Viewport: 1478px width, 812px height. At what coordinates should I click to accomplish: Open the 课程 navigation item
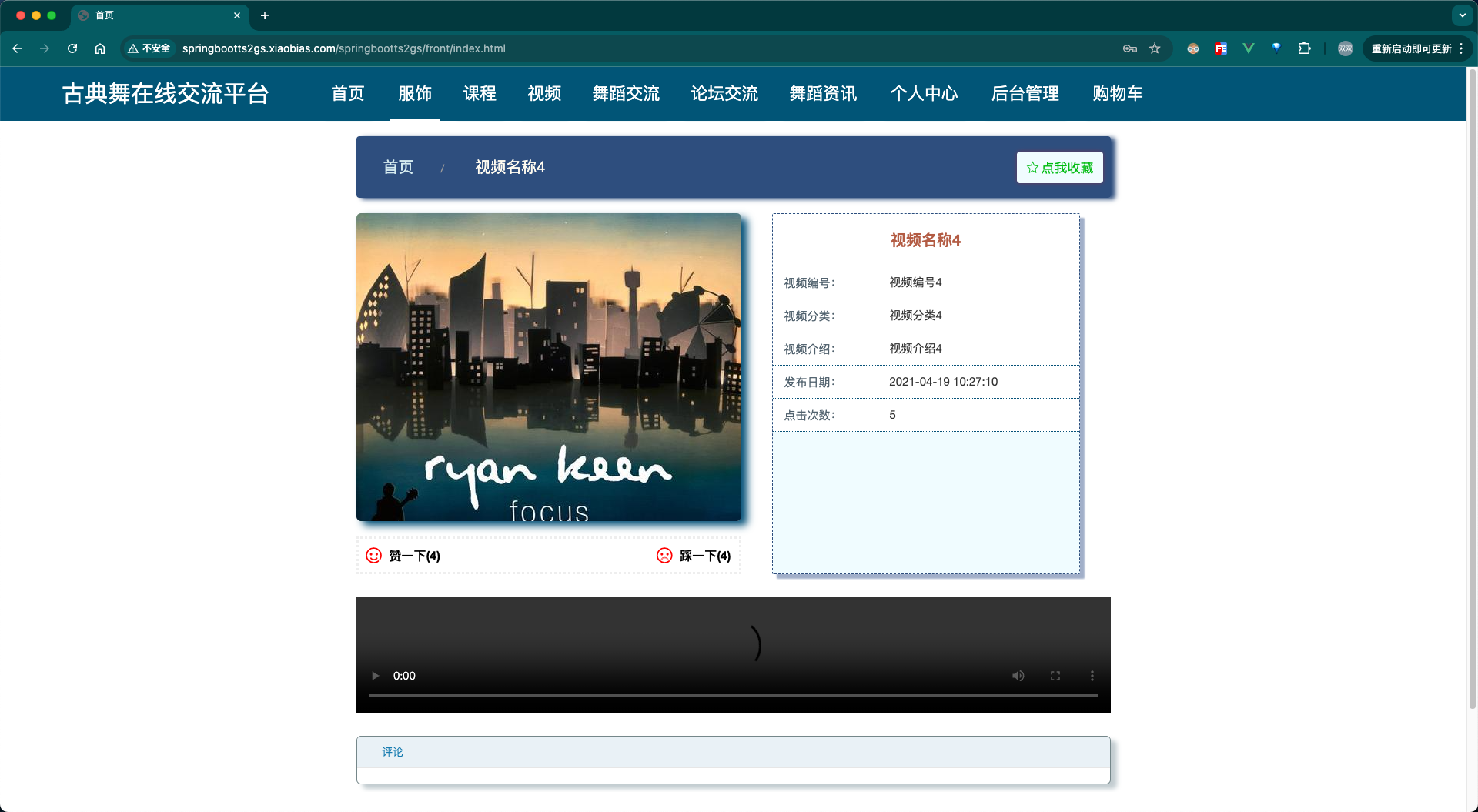pos(480,94)
